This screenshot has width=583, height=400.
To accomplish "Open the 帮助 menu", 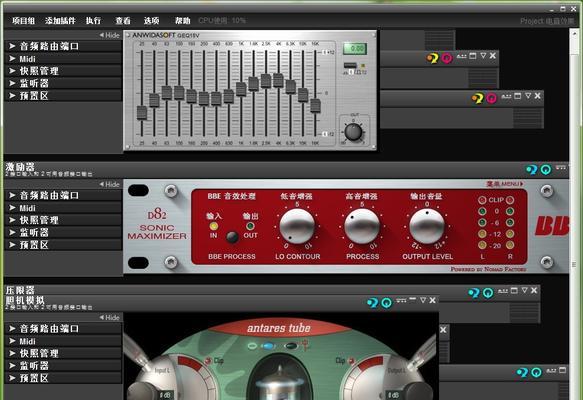I will (182, 21).
